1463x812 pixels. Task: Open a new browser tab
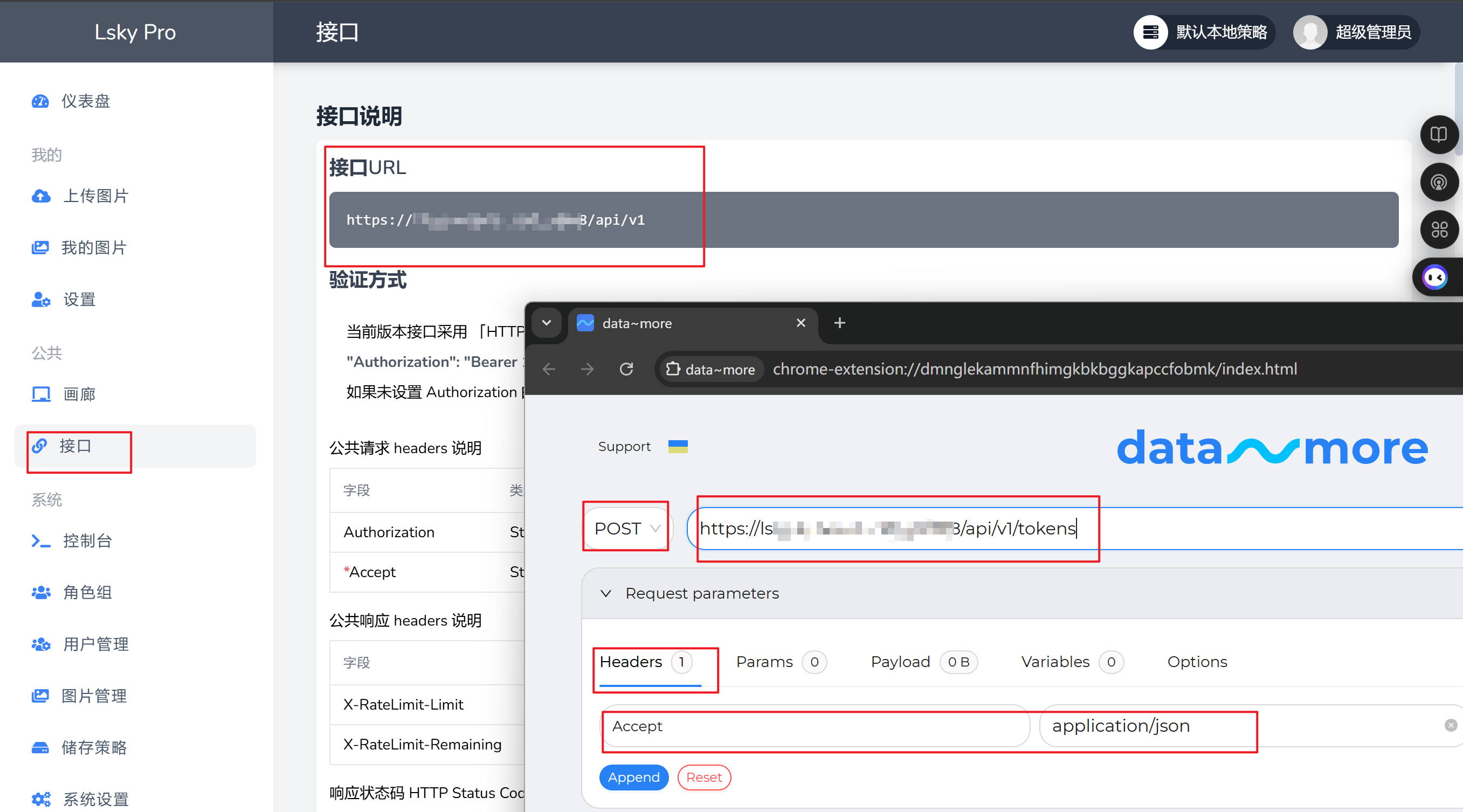coord(839,323)
